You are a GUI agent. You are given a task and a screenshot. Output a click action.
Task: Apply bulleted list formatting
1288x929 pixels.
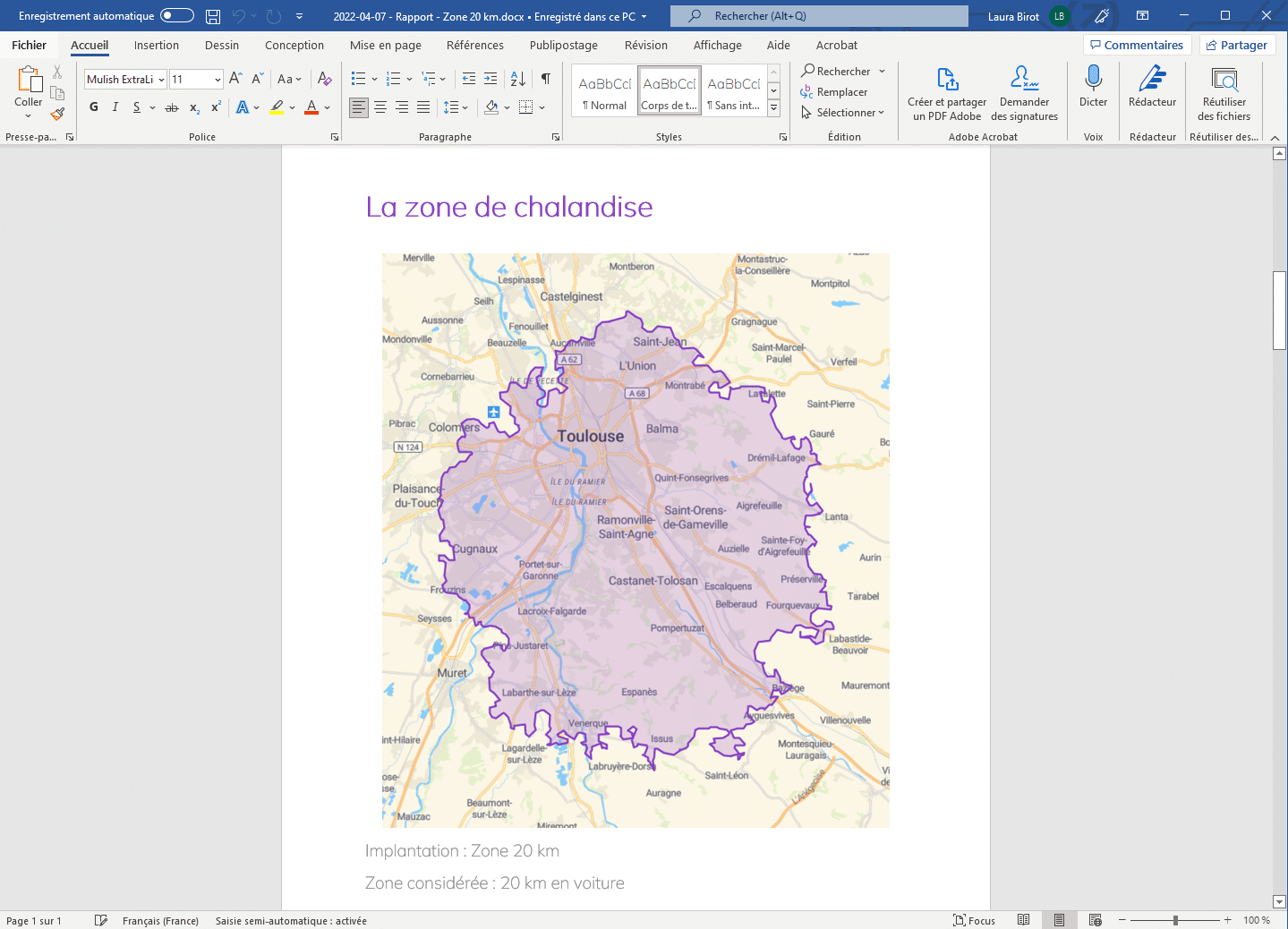pyautogui.click(x=358, y=79)
